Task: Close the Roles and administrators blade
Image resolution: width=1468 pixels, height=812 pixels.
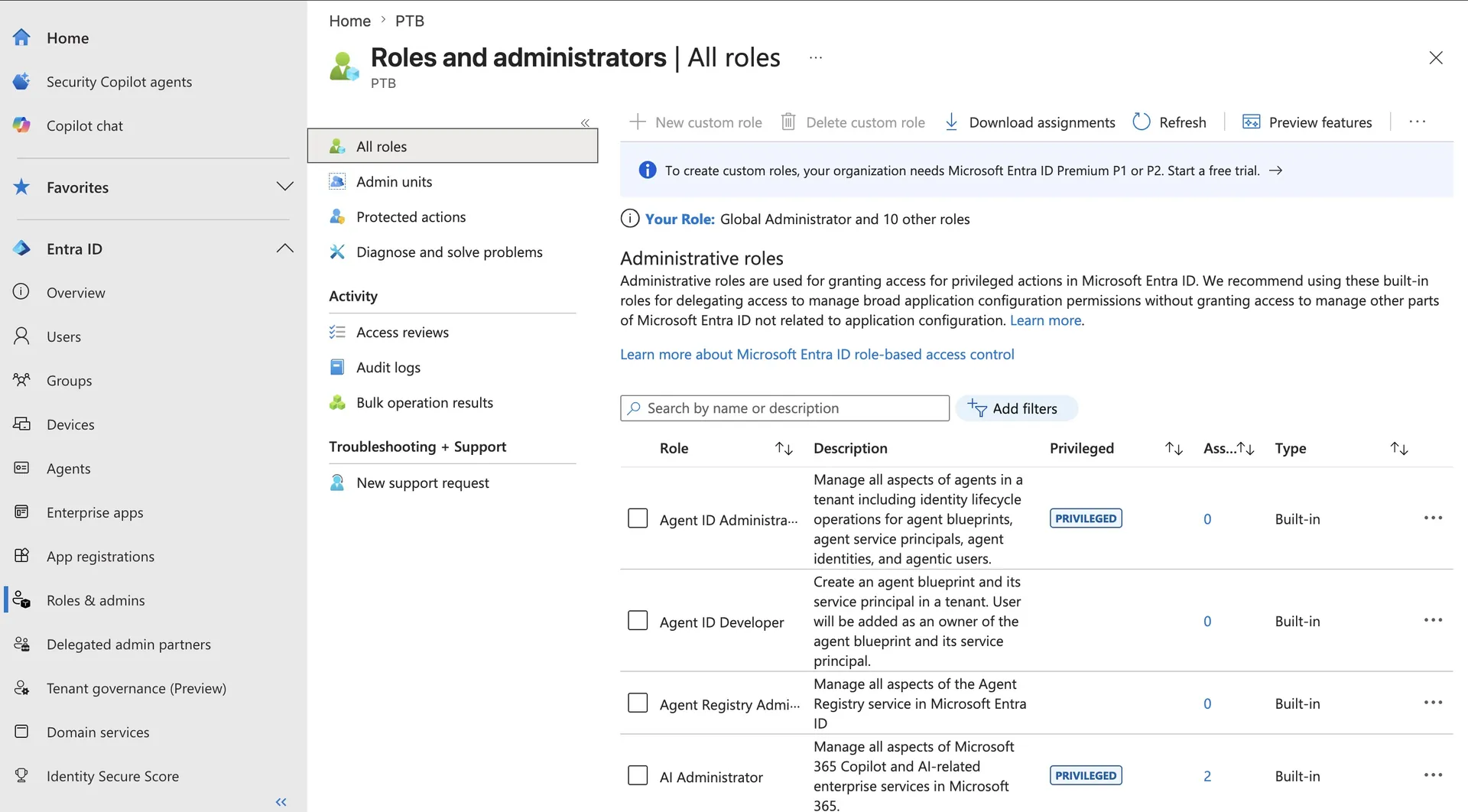Action: 1436,58
